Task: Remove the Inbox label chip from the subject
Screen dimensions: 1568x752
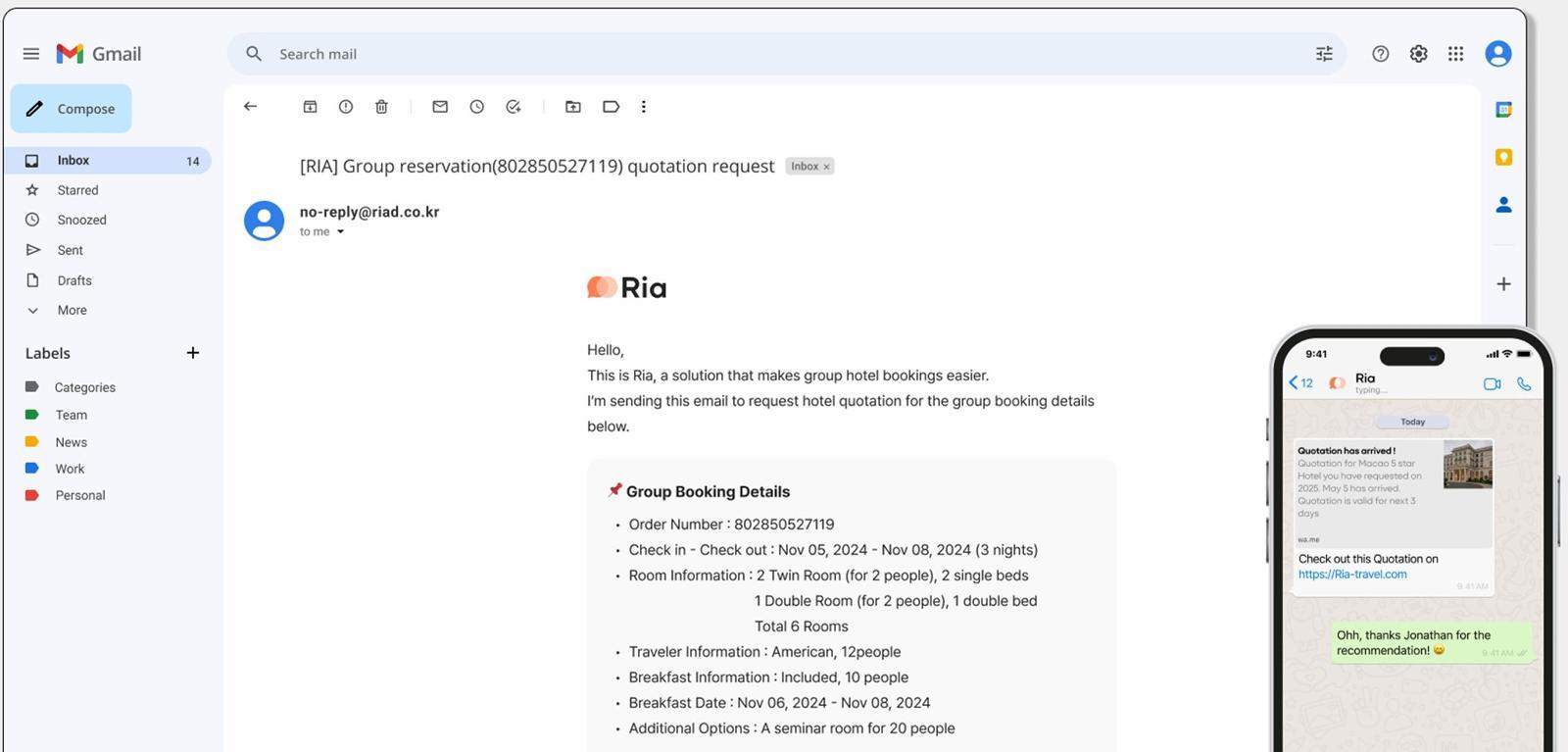Action: coord(827,167)
